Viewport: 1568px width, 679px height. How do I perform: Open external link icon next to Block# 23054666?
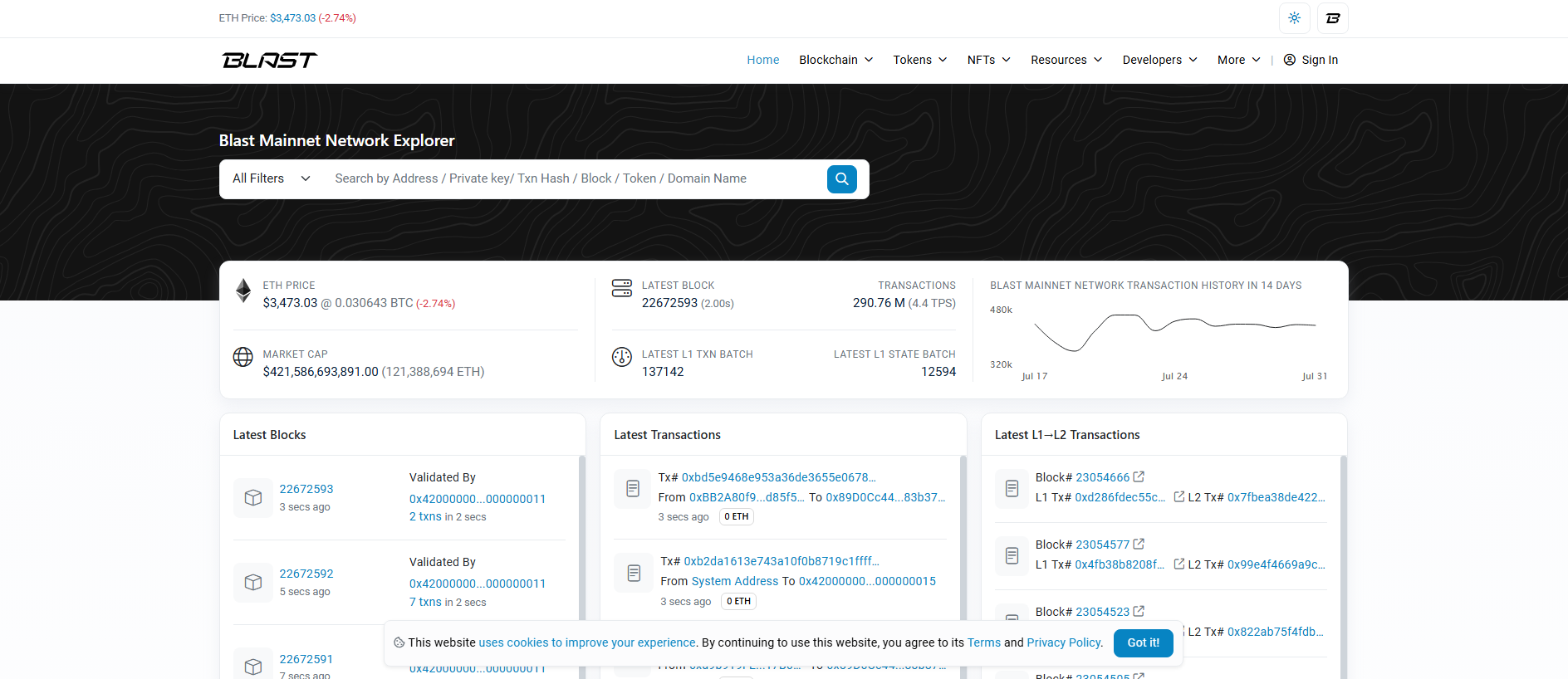[x=1139, y=476]
